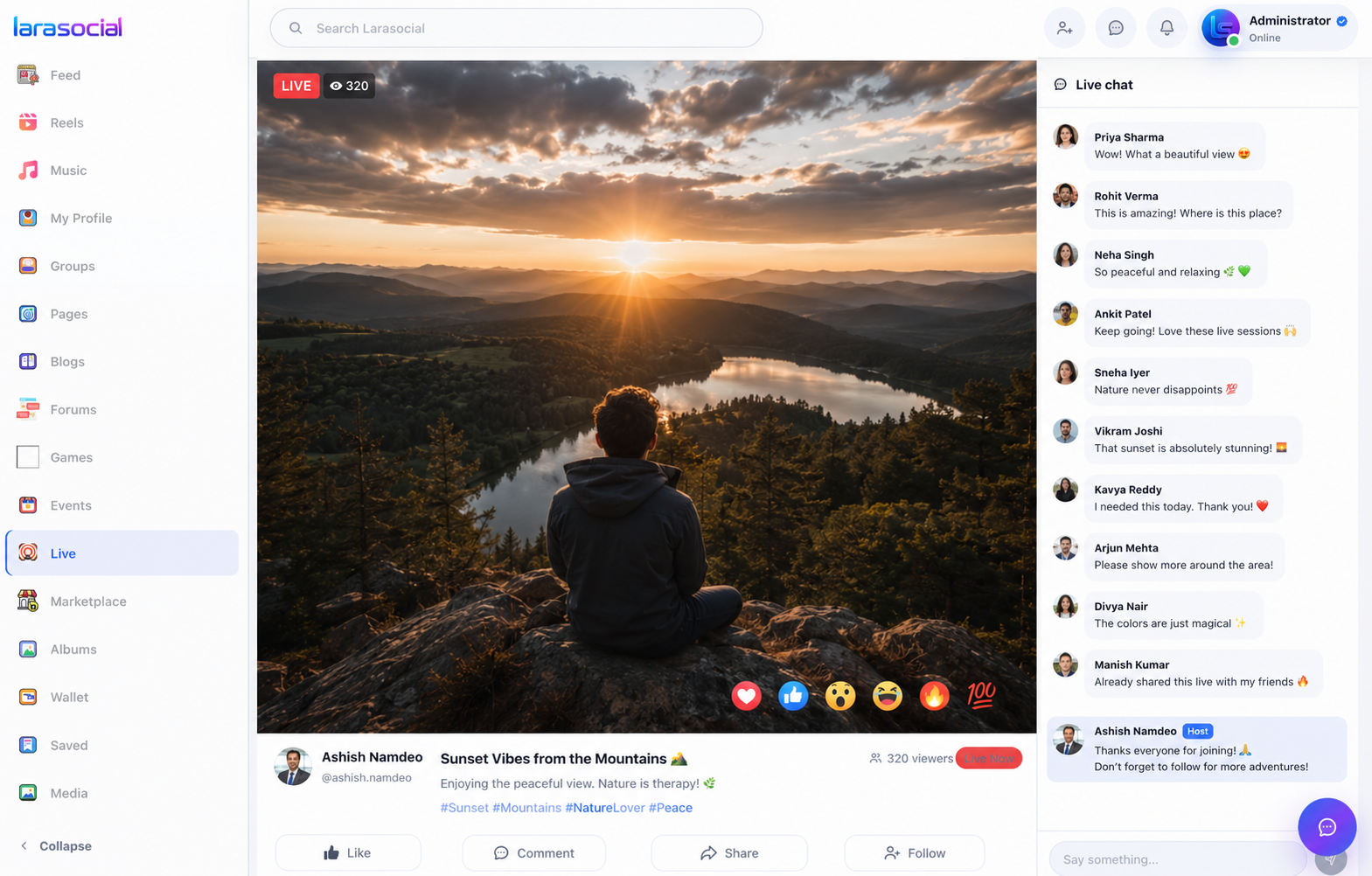Click Vikram Joshi's chat avatar
The image size is (1372, 876).
[1065, 431]
